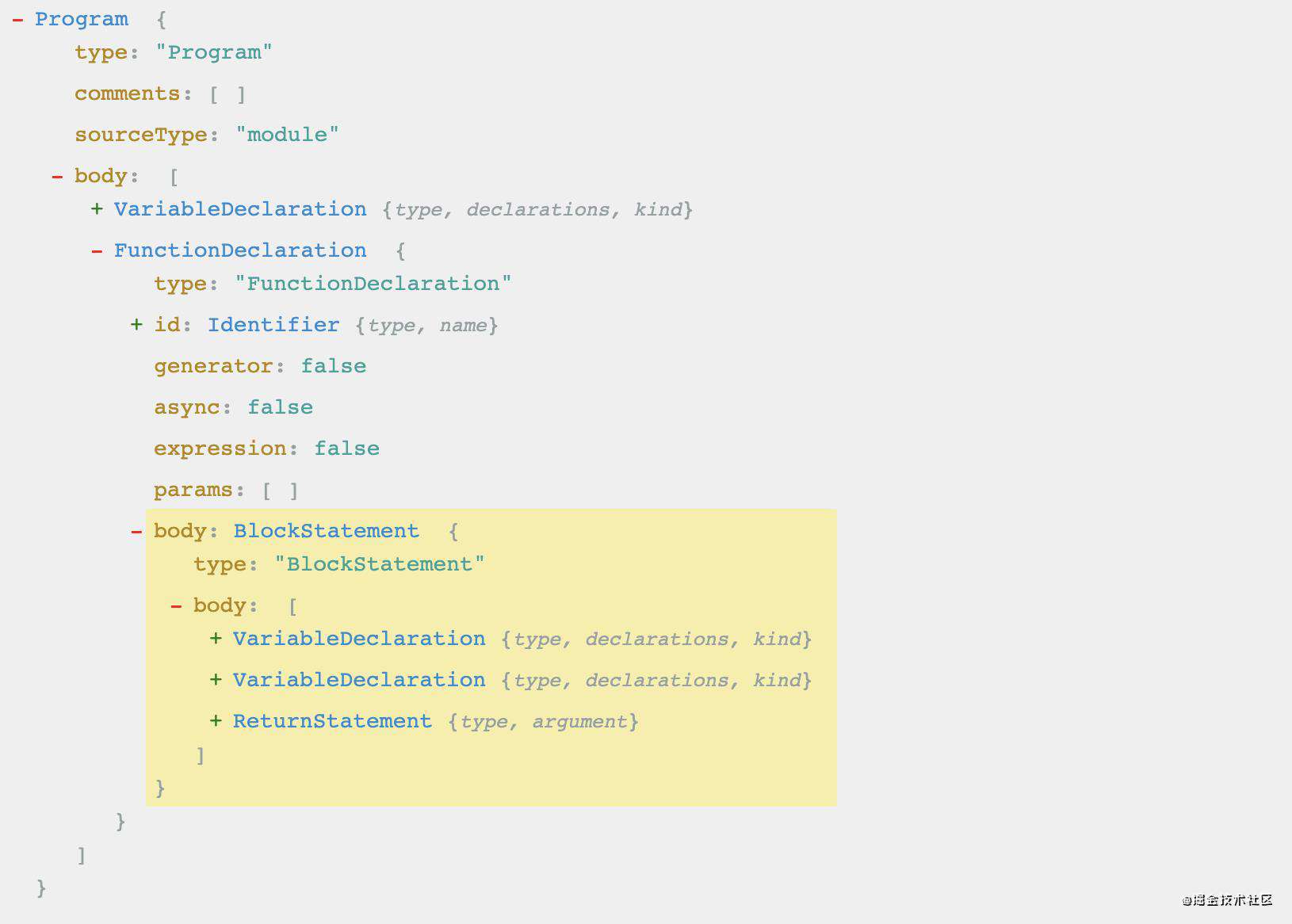Click the FunctionDeclaration node label
The height and width of the screenshot is (924, 1292).
click(x=239, y=250)
